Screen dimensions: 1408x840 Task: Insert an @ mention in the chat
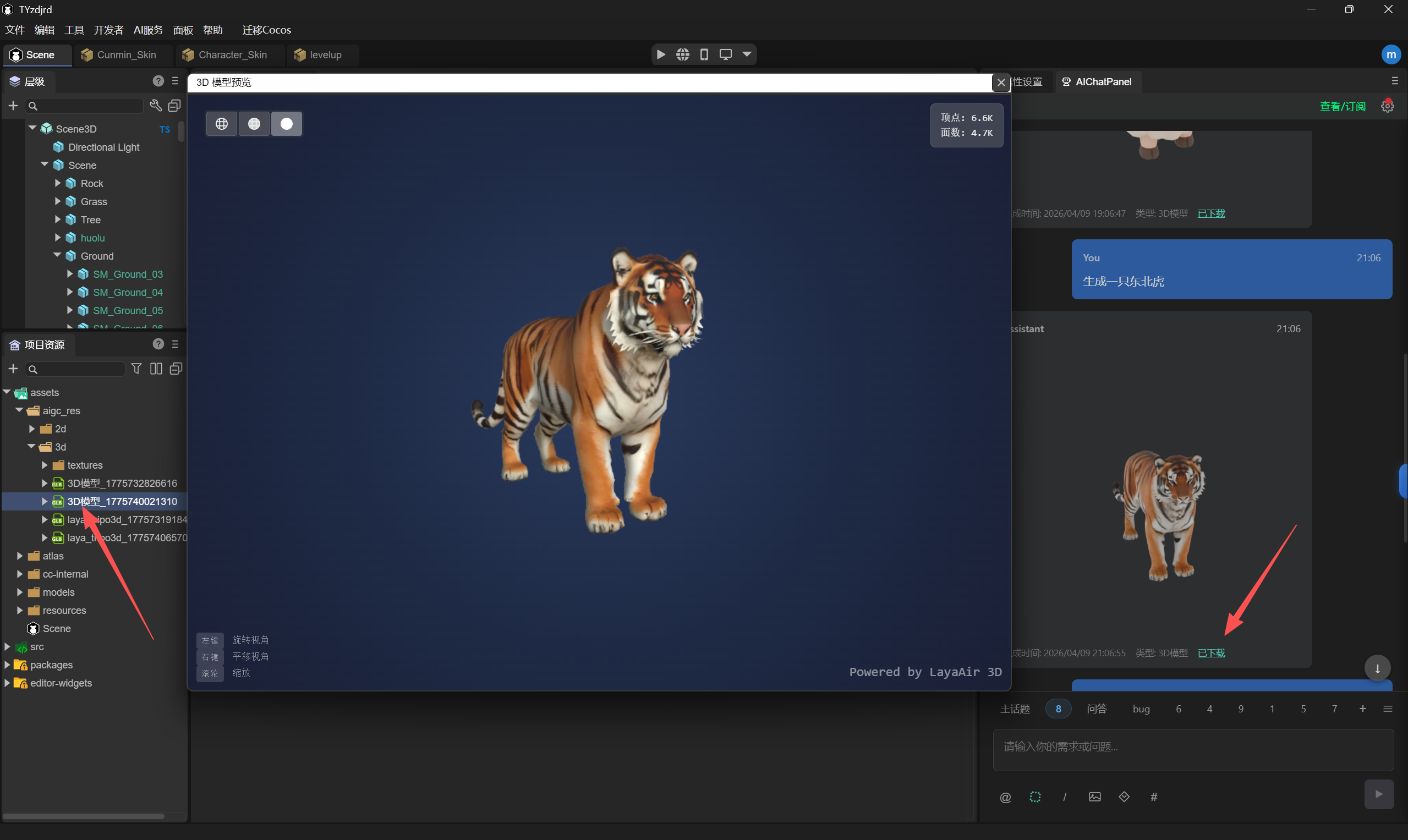1005,797
